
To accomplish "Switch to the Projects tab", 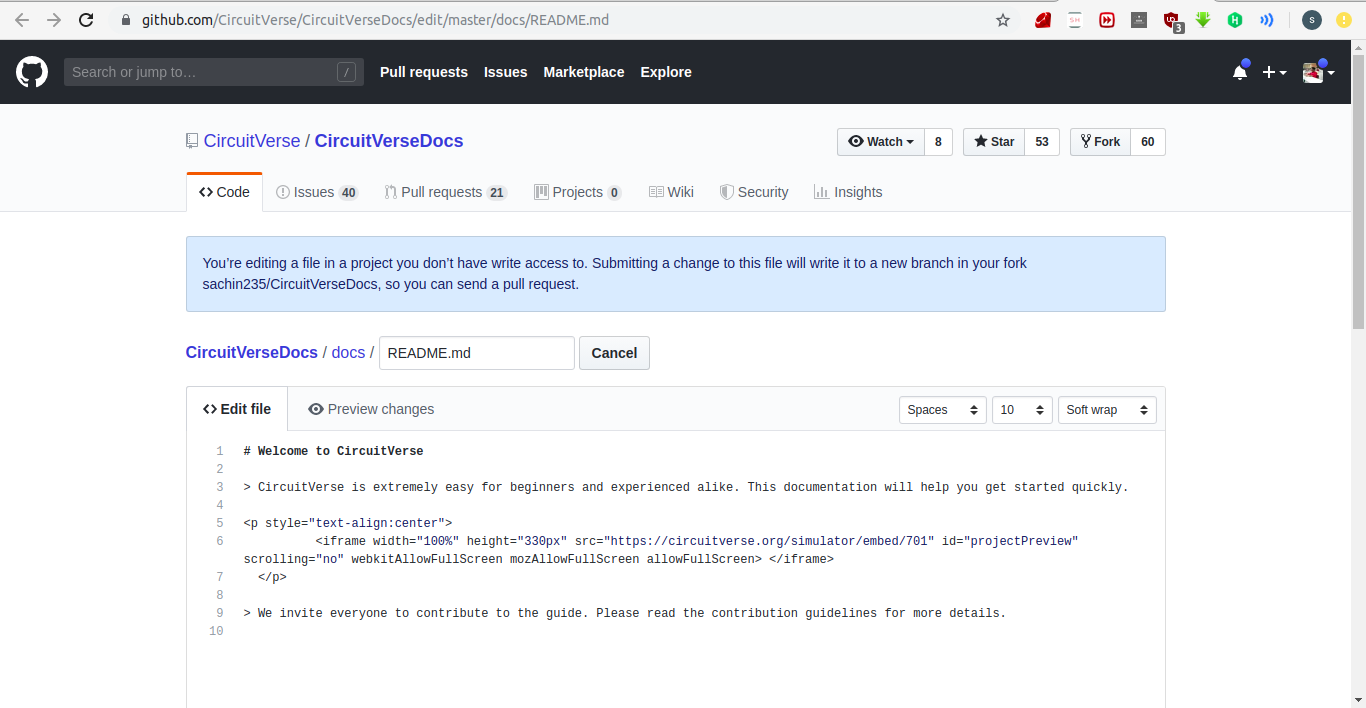I will point(578,192).
